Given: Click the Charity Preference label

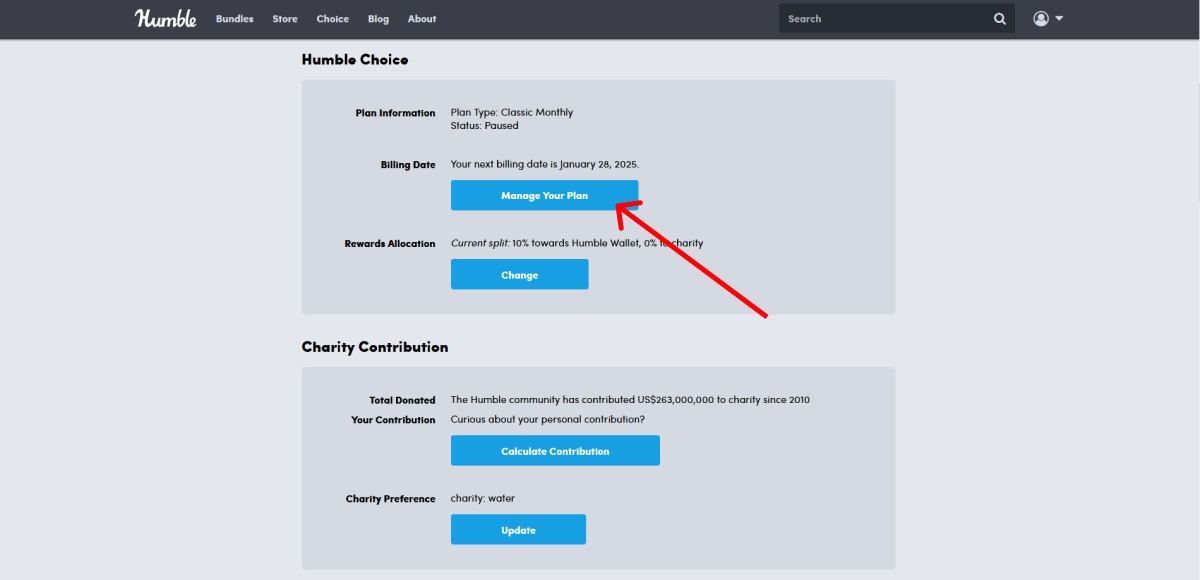Looking at the screenshot, I should point(391,499).
